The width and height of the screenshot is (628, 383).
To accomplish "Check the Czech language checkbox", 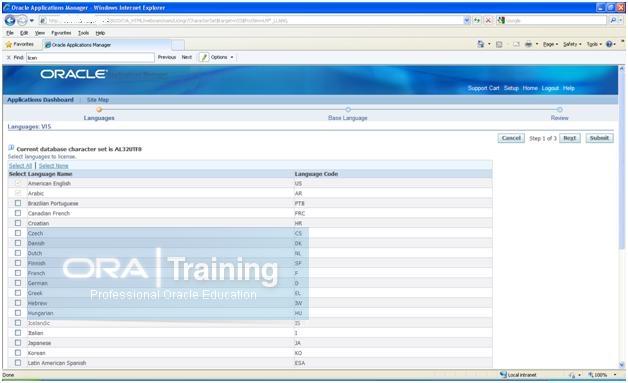I will (18, 233).
